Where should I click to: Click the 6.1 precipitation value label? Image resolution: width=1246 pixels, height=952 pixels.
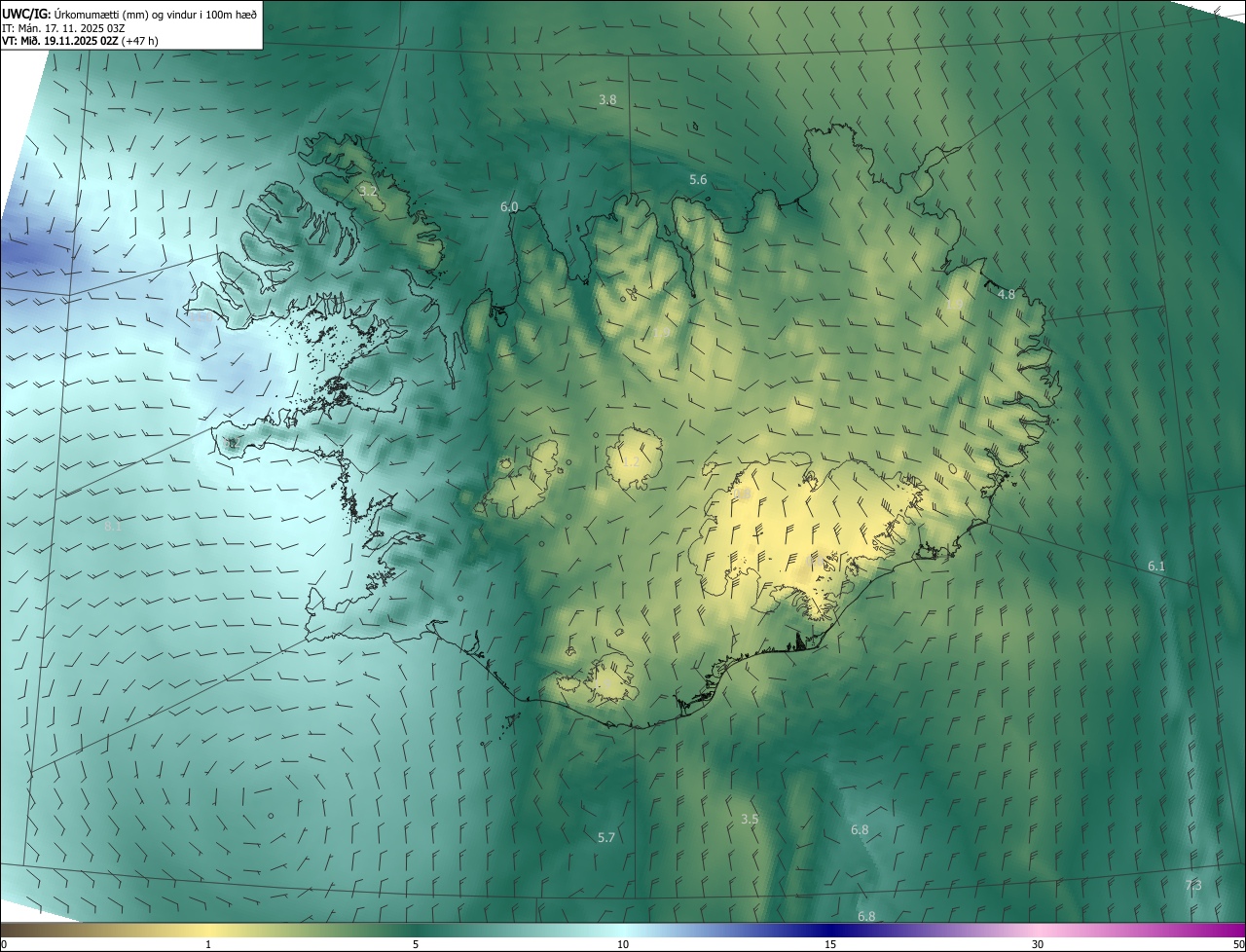pos(1156,566)
